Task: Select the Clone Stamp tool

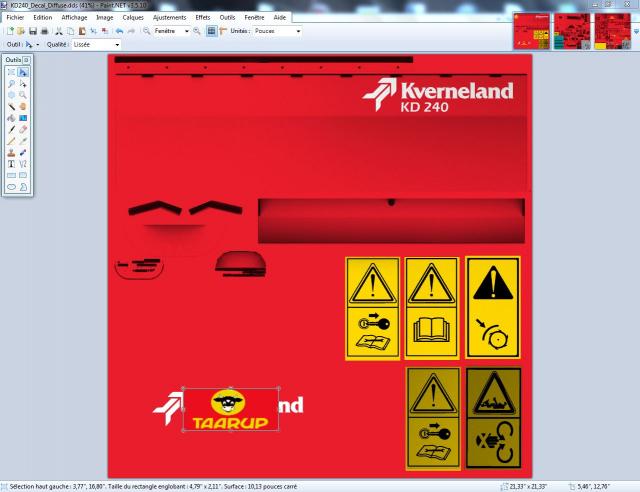Action: [x=11, y=152]
